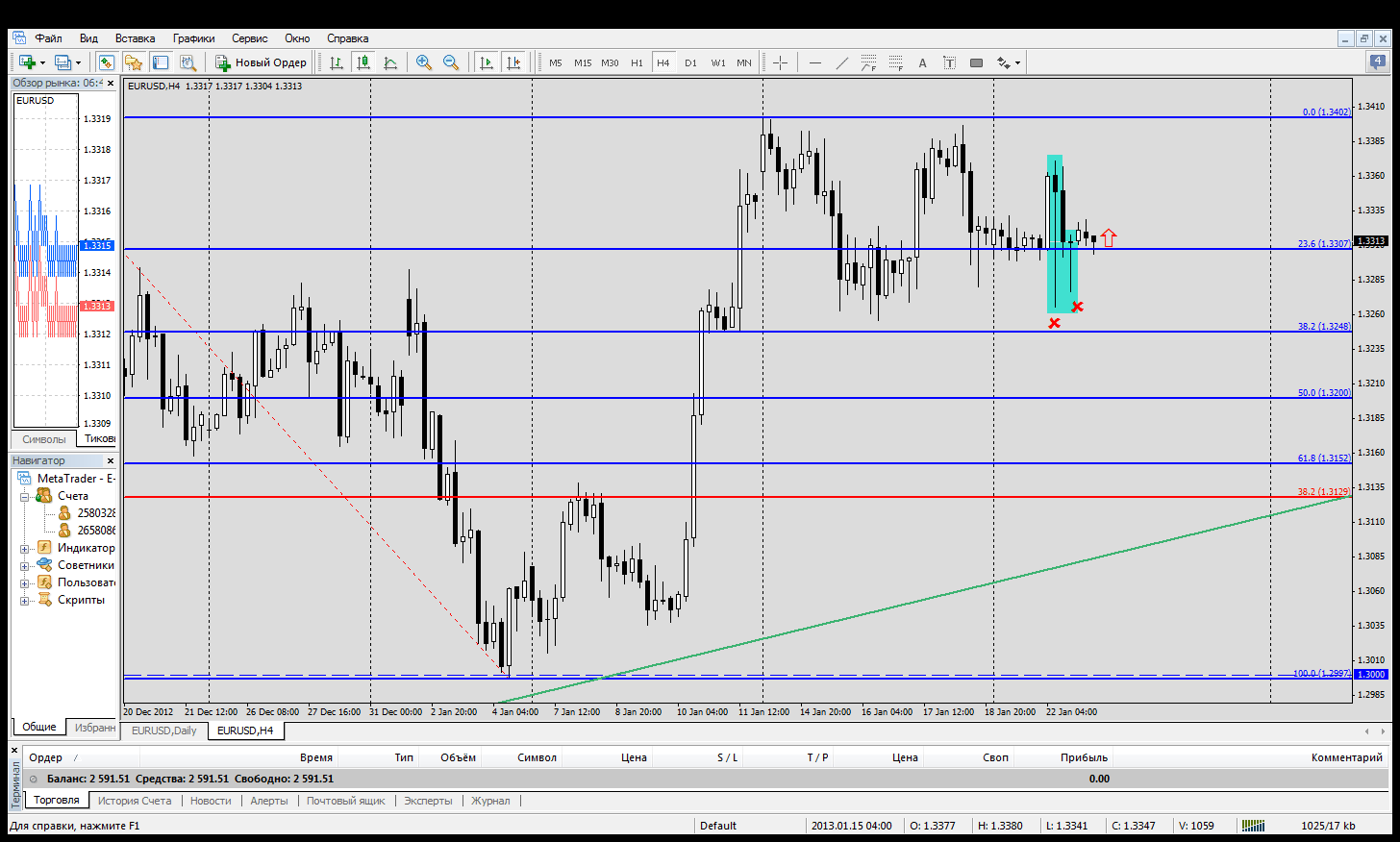Enable chart auto-scroll
1400x842 pixels.
pos(487,62)
